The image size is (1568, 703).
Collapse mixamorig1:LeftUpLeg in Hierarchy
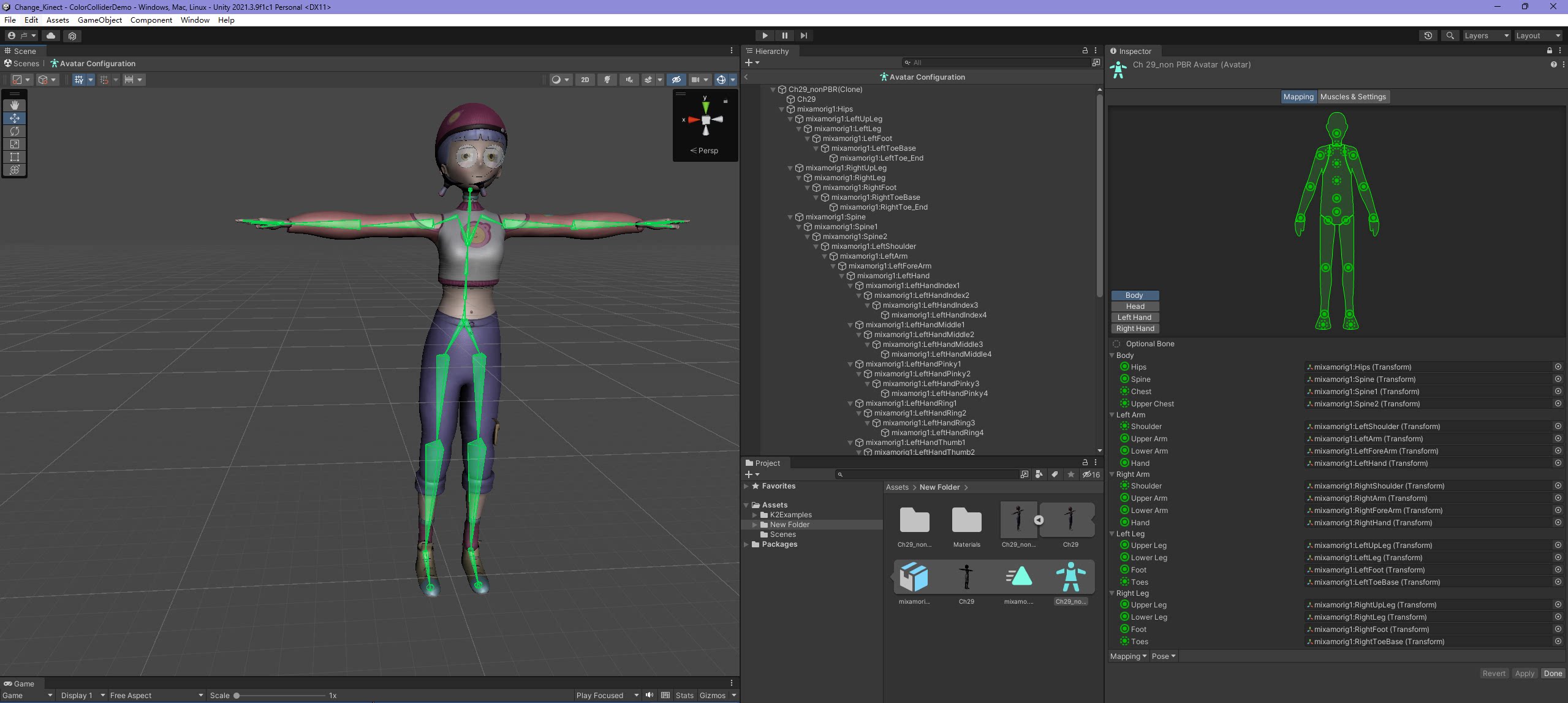(790, 119)
